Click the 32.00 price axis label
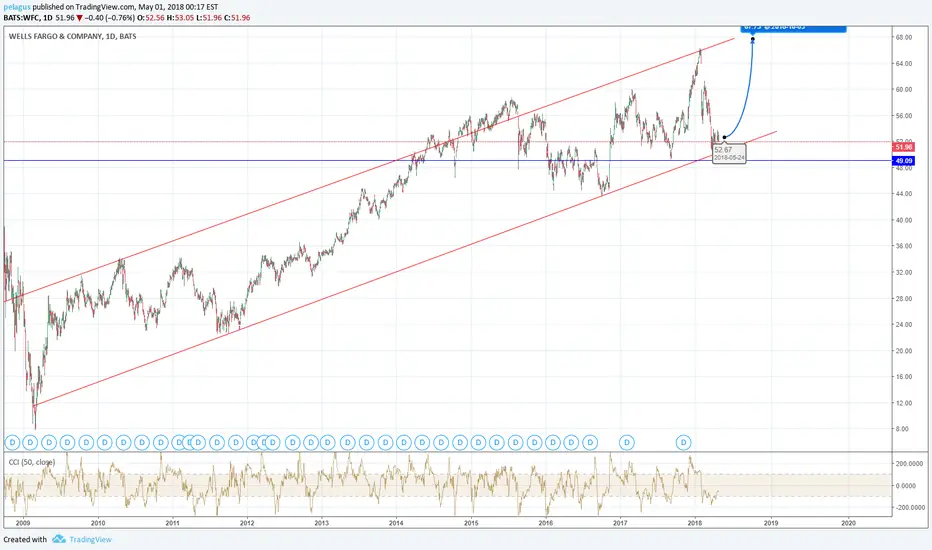This screenshot has height=550, width=932. (903, 272)
